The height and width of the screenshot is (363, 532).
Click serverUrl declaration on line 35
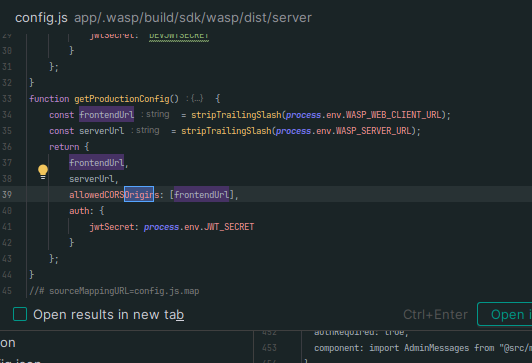(101, 131)
